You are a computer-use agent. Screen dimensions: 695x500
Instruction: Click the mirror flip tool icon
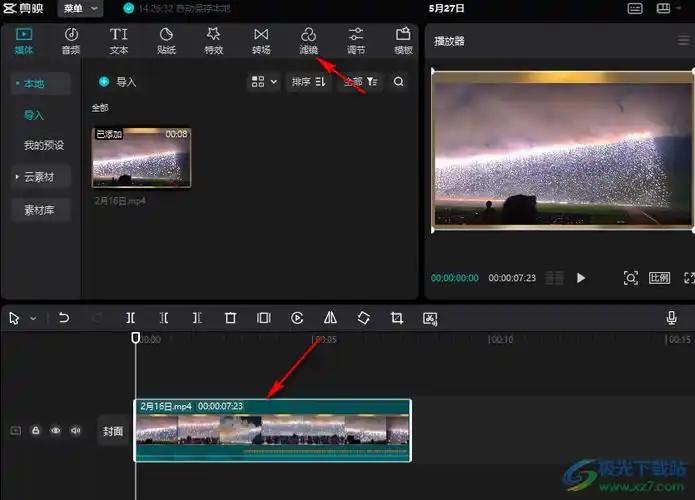click(330, 318)
